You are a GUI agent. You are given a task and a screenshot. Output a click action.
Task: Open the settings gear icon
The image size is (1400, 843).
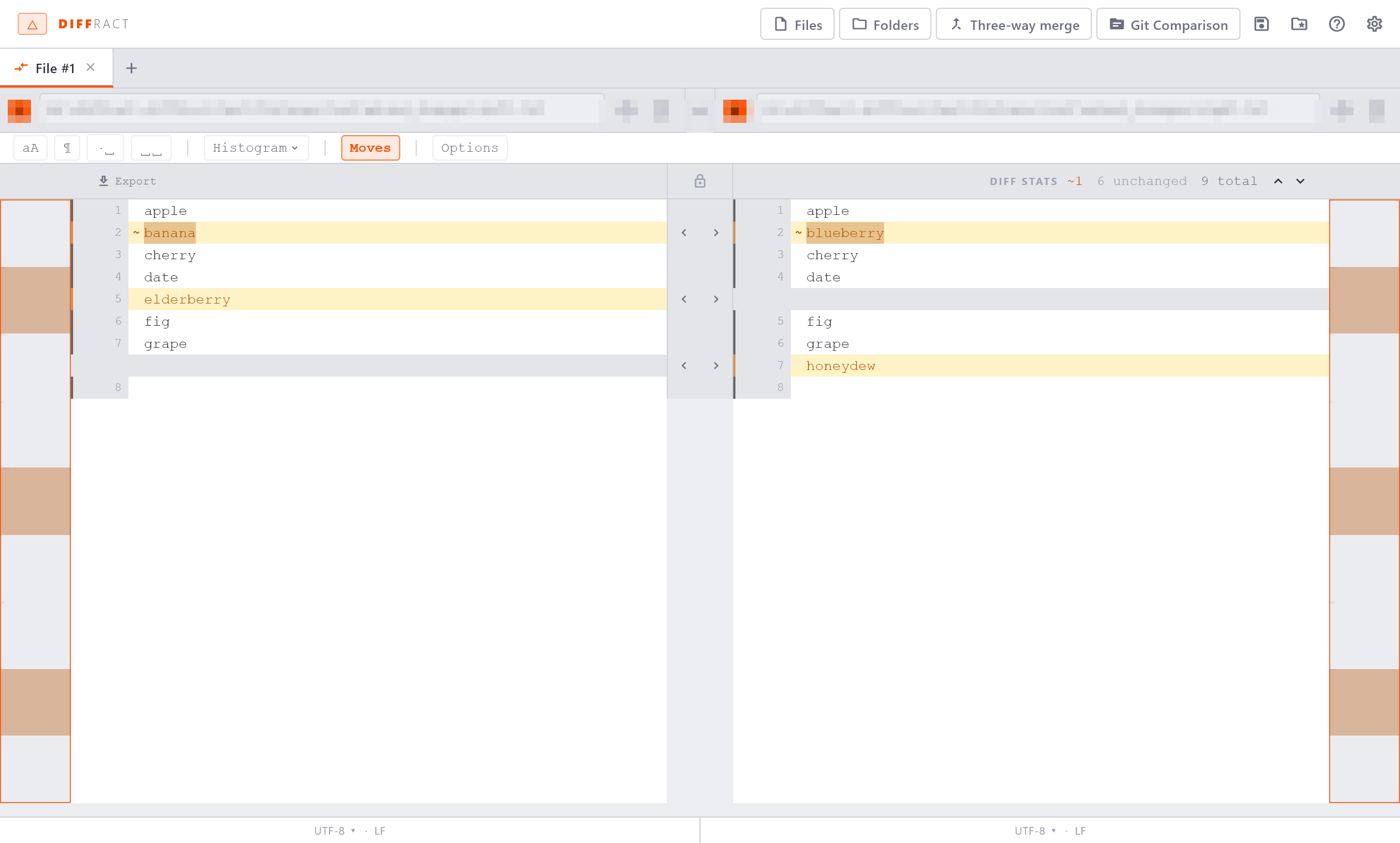click(1374, 24)
